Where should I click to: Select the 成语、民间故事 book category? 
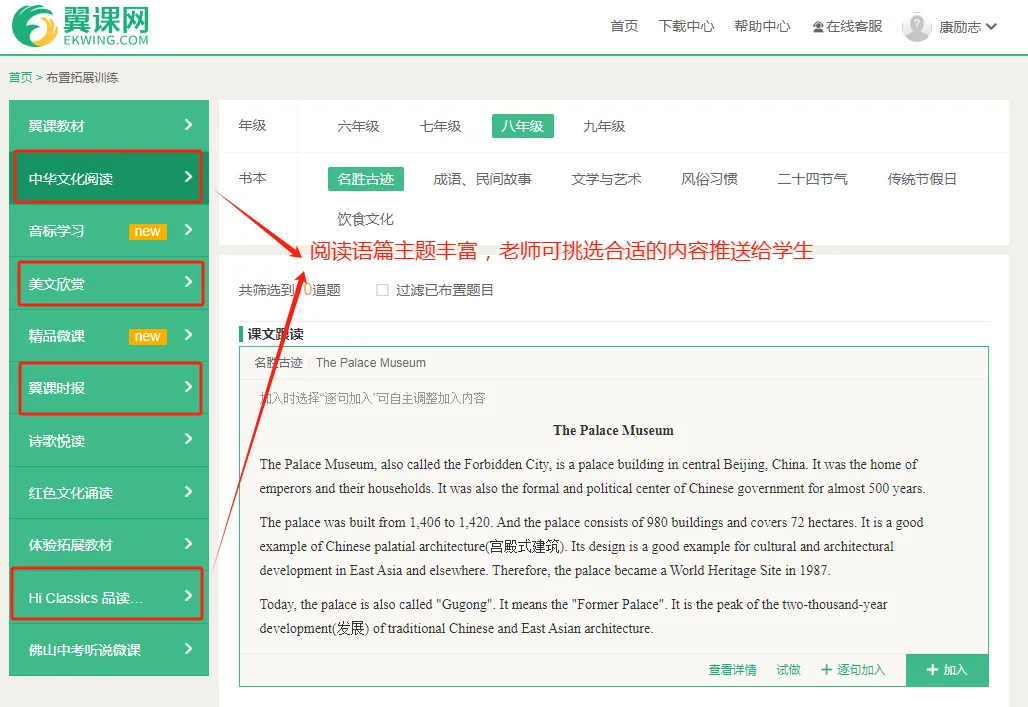(483, 179)
